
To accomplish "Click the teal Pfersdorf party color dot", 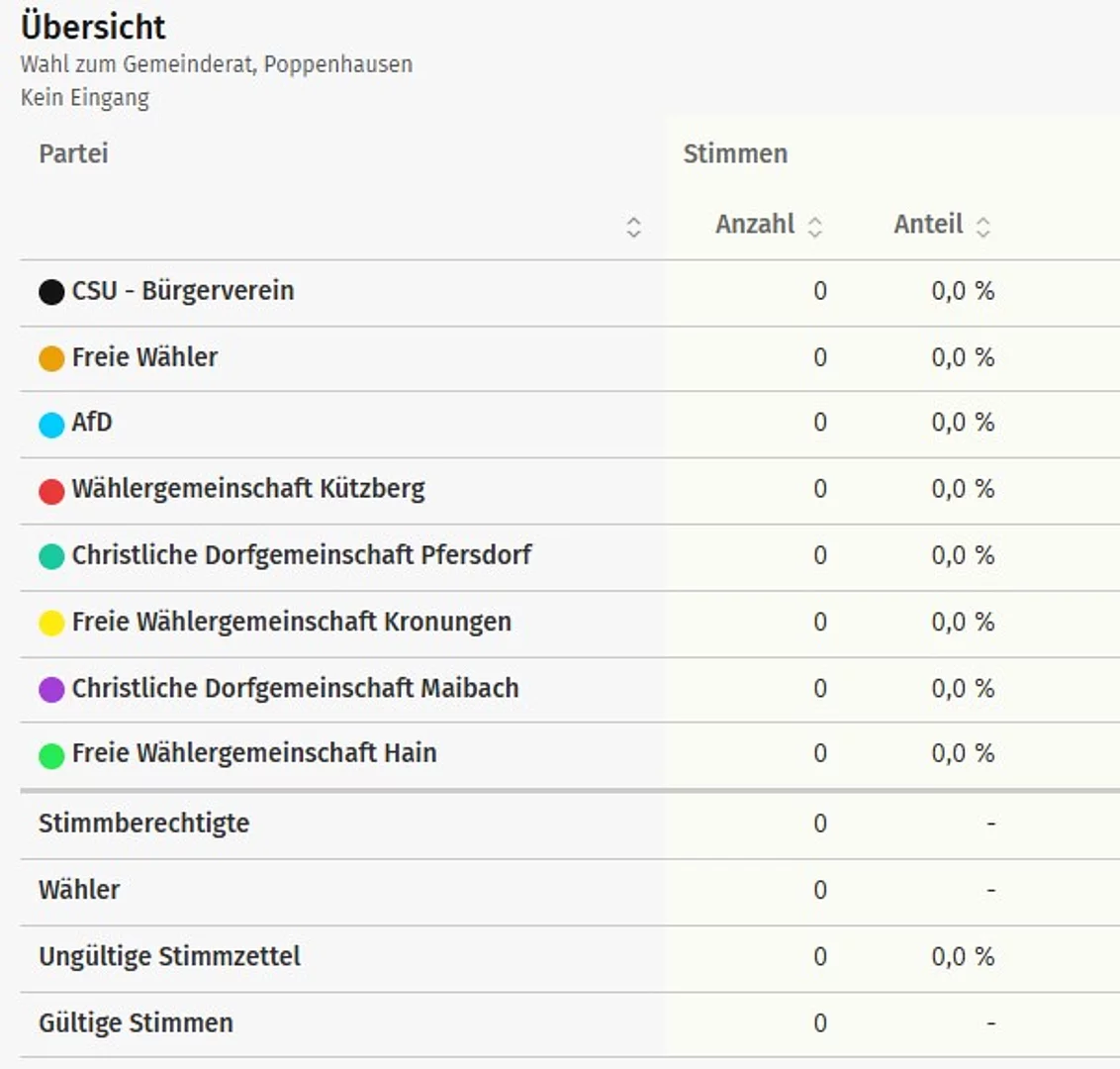I will pos(51,556).
